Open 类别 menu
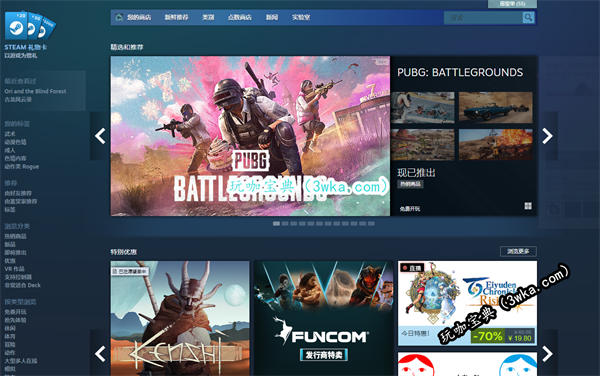600x376 pixels. click(x=208, y=17)
